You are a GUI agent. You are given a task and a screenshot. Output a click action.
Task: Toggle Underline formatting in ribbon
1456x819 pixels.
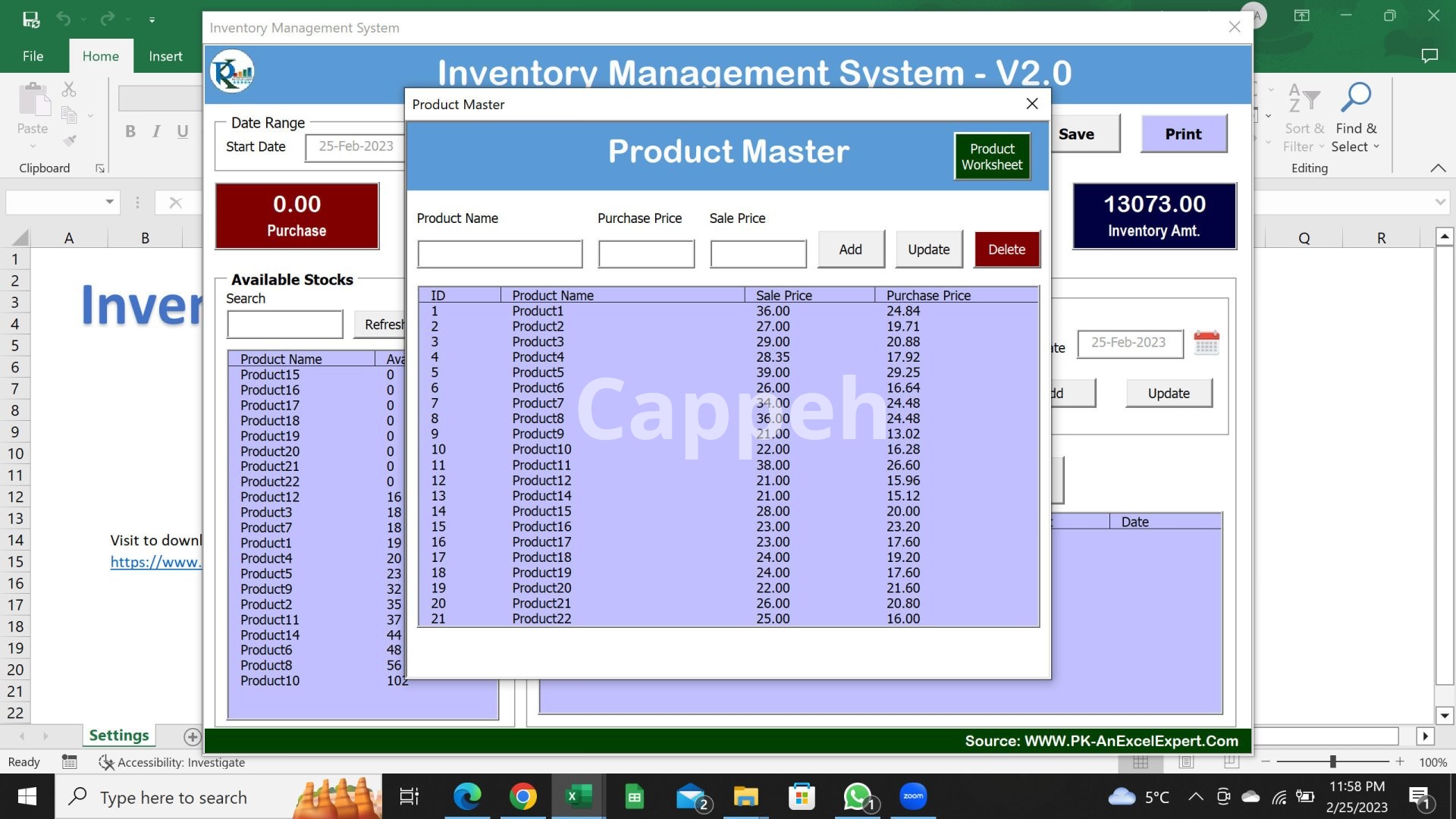183,131
